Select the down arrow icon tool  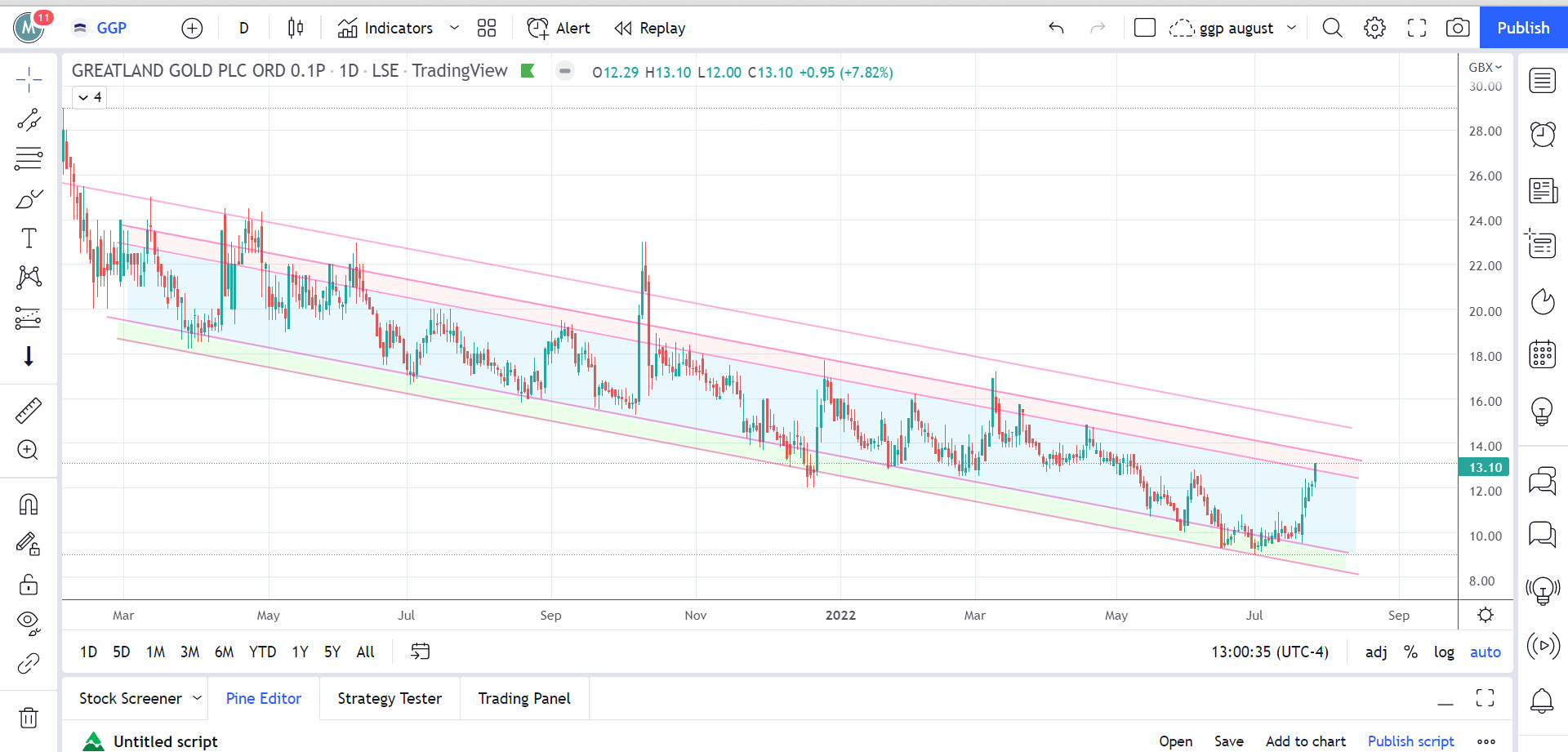point(29,357)
